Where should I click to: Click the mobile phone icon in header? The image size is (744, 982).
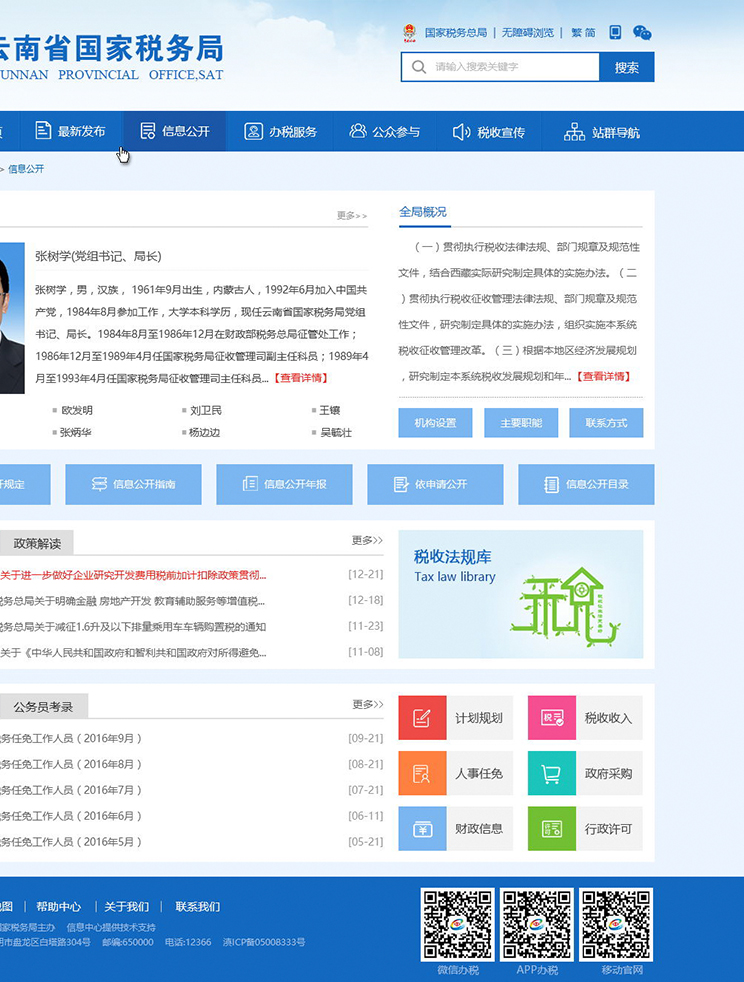point(615,32)
